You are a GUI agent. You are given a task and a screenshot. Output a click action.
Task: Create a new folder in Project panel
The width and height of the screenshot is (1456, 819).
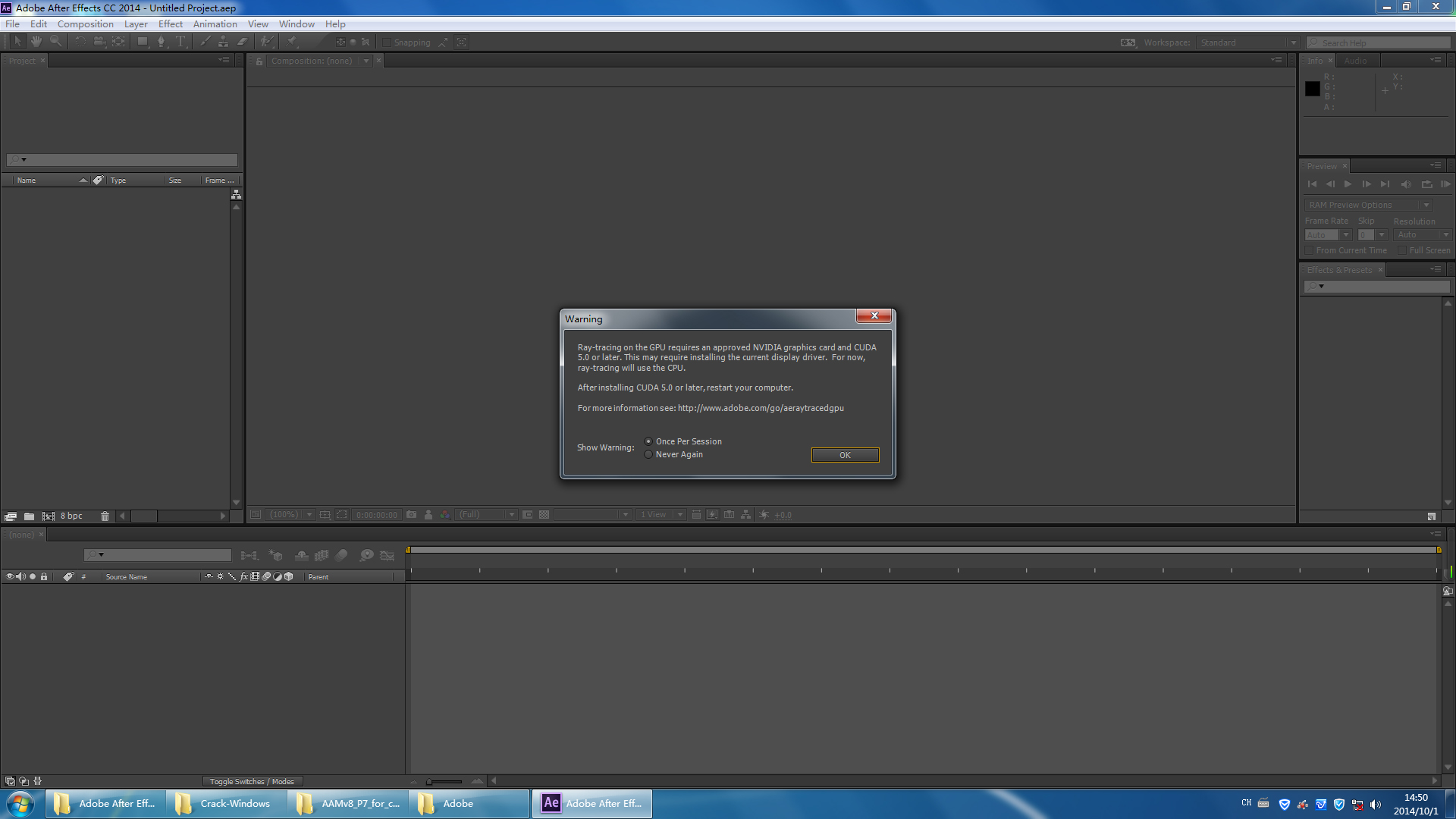(x=29, y=516)
